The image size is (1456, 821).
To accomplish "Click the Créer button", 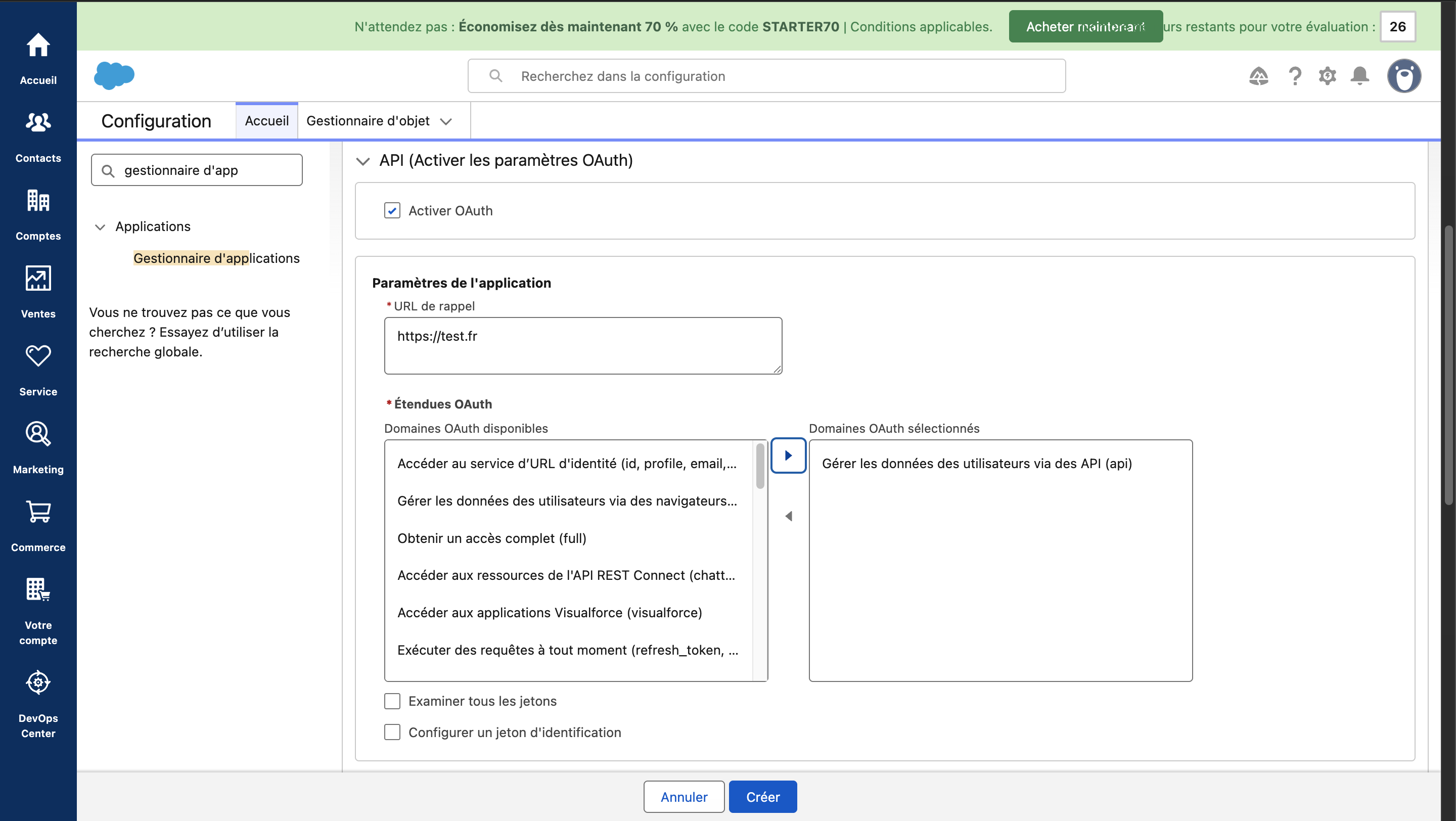I will pos(762,797).
